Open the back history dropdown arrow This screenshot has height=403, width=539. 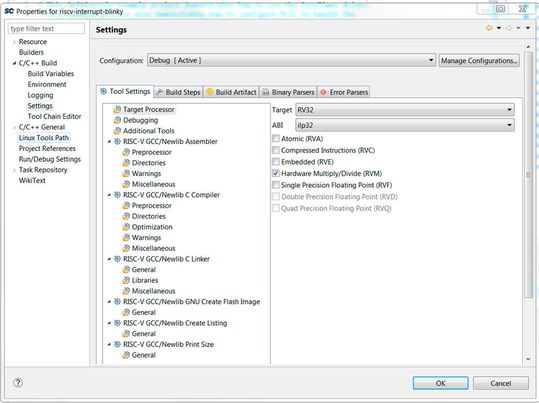coord(499,28)
